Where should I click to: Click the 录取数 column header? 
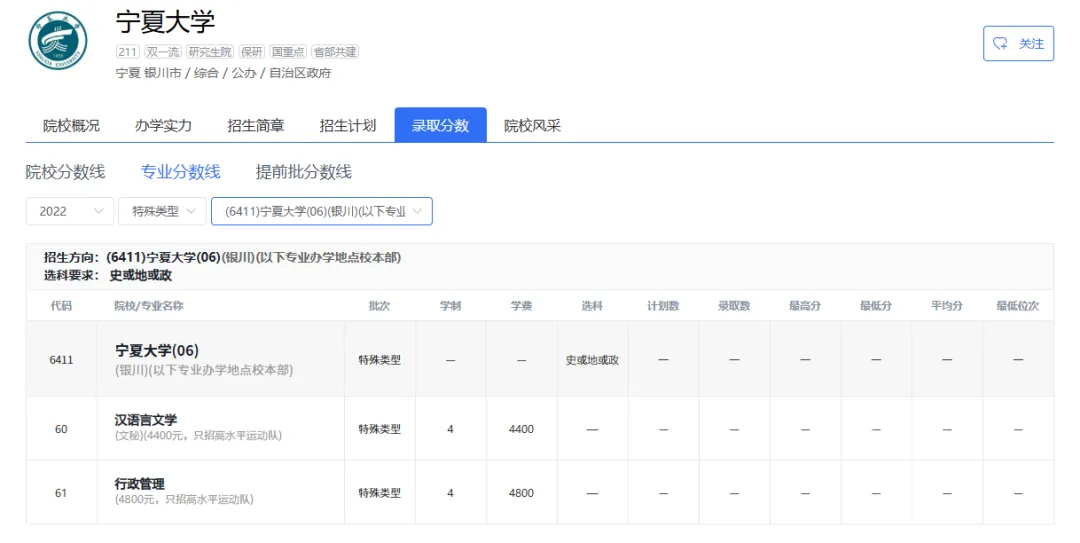(734, 305)
